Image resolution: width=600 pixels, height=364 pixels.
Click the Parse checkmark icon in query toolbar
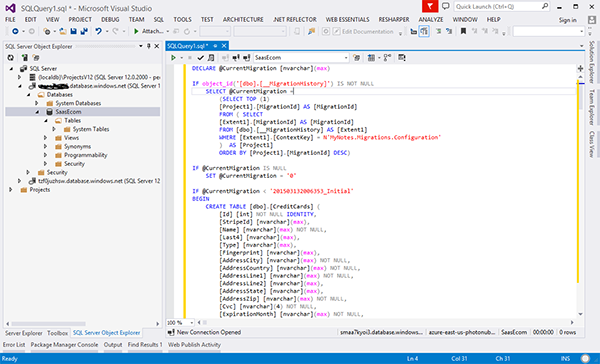200,57
